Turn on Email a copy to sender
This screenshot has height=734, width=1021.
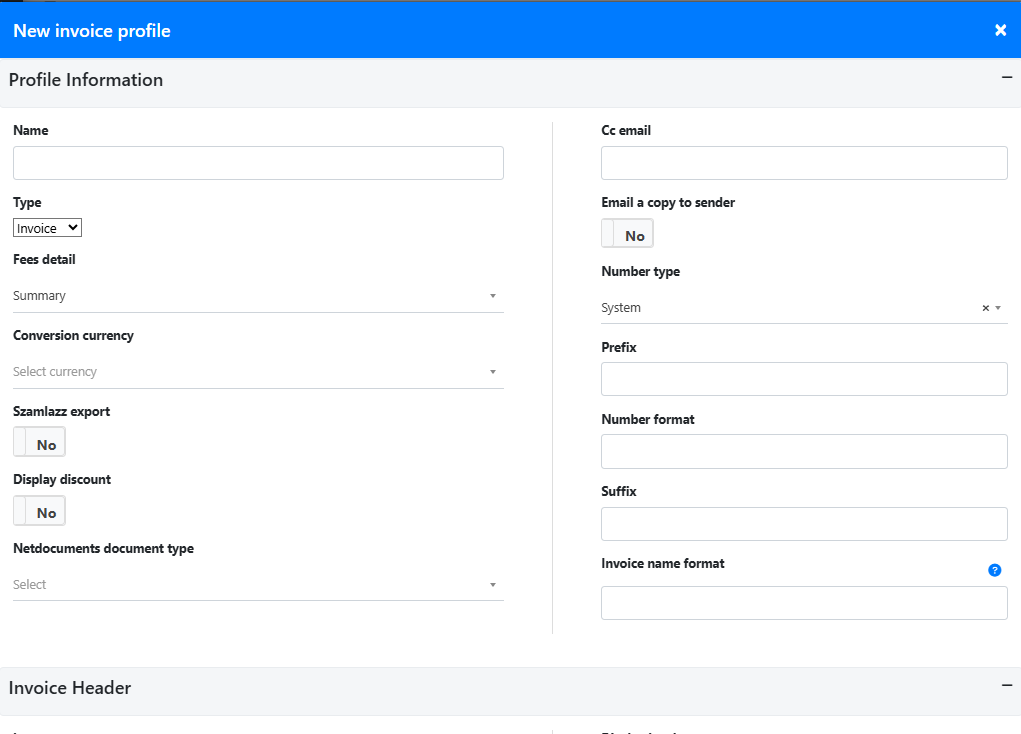pyautogui.click(x=627, y=234)
